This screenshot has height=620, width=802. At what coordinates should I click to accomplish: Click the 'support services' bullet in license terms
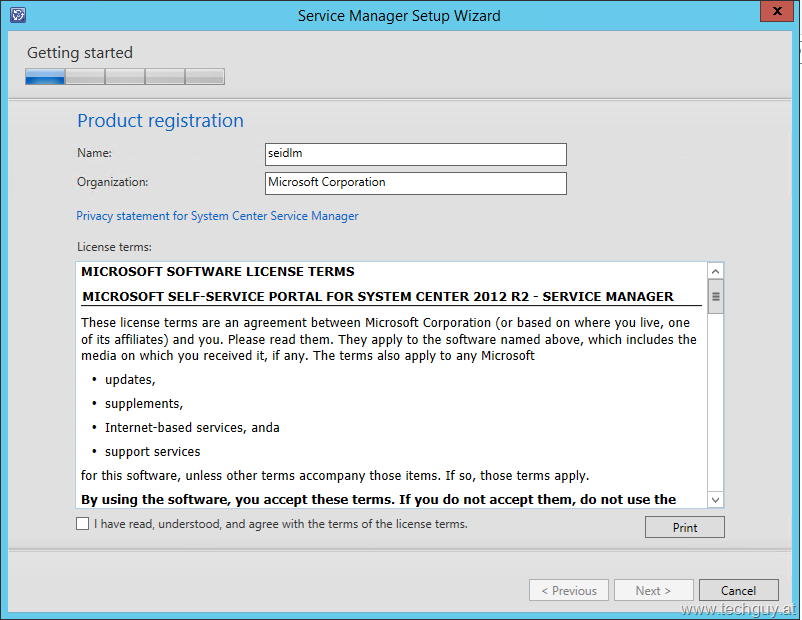(152, 452)
